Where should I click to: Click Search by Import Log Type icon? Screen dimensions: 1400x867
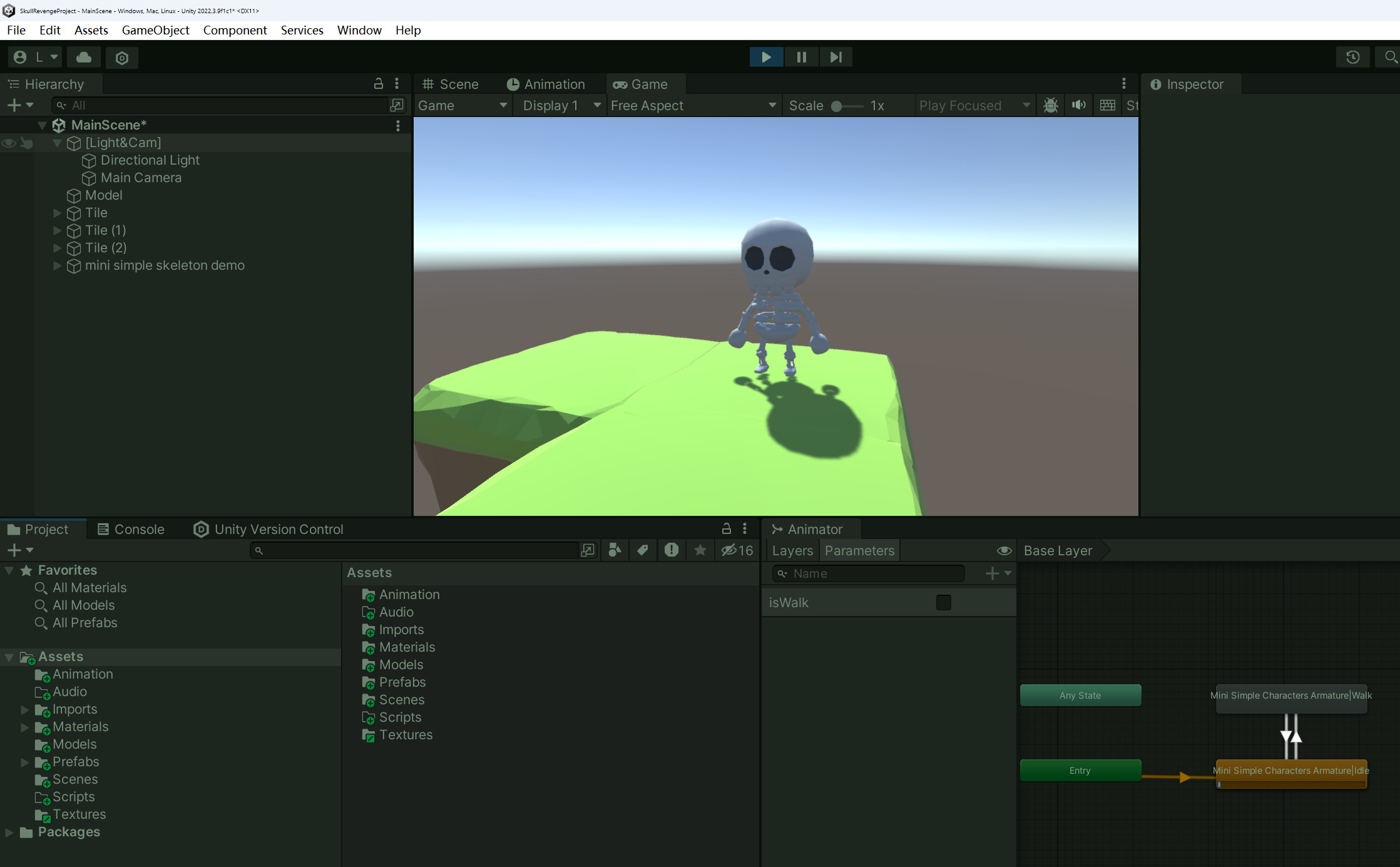tap(672, 550)
